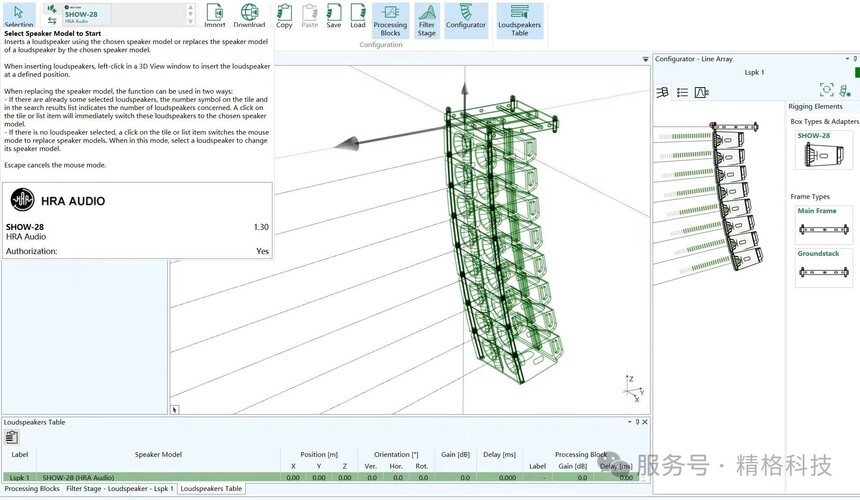Toggle the Loudspeakers Table panel button
The image size is (860, 500).
tap(519, 20)
